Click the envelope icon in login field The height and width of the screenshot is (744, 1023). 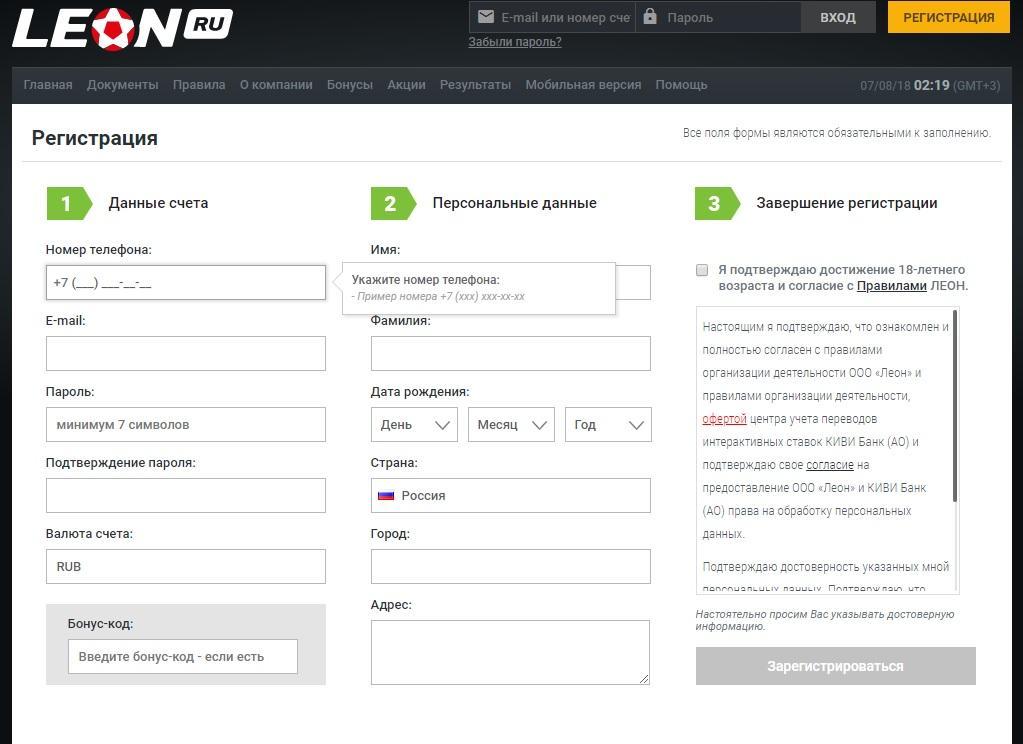486,17
